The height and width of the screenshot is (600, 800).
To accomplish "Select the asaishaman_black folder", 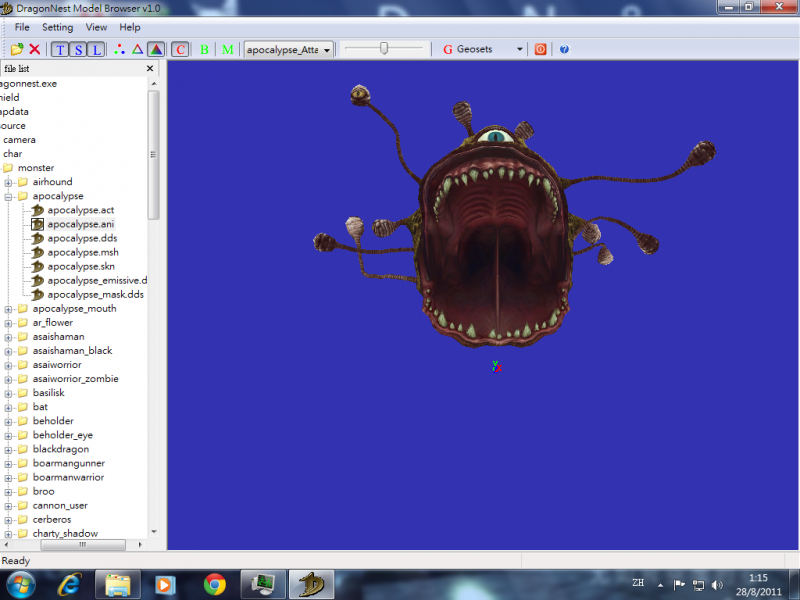I will pyautogui.click(x=72, y=351).
